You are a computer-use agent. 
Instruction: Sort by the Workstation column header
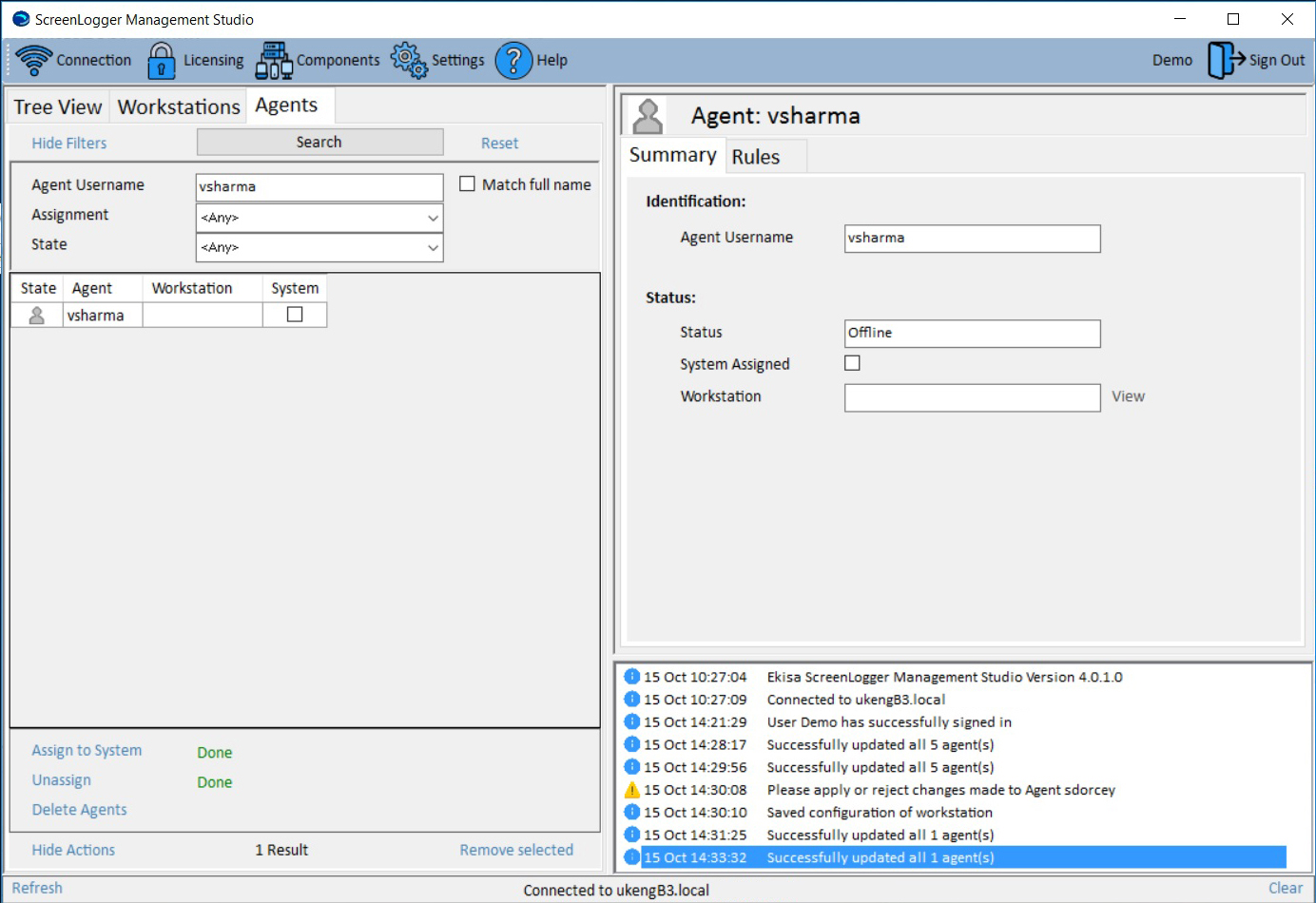click(x=203, y=288)
